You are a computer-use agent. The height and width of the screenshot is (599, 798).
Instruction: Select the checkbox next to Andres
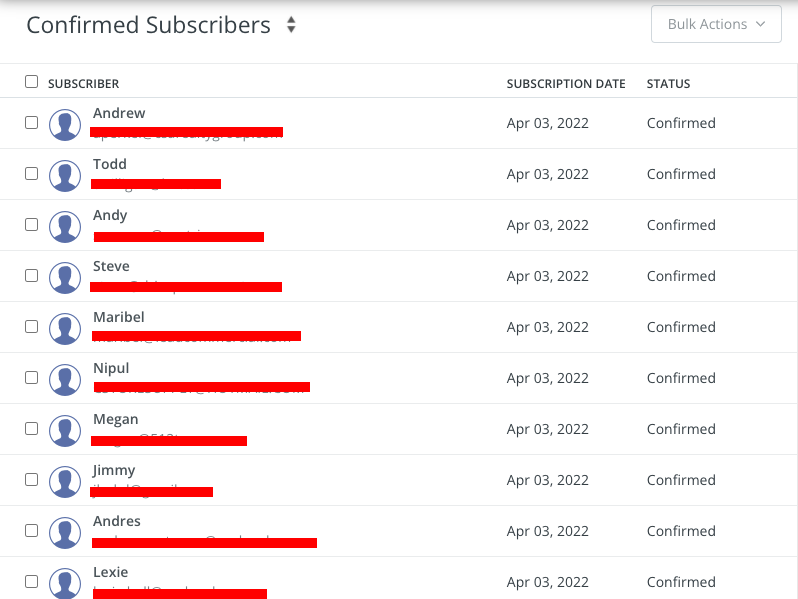(x=31, y=530)
